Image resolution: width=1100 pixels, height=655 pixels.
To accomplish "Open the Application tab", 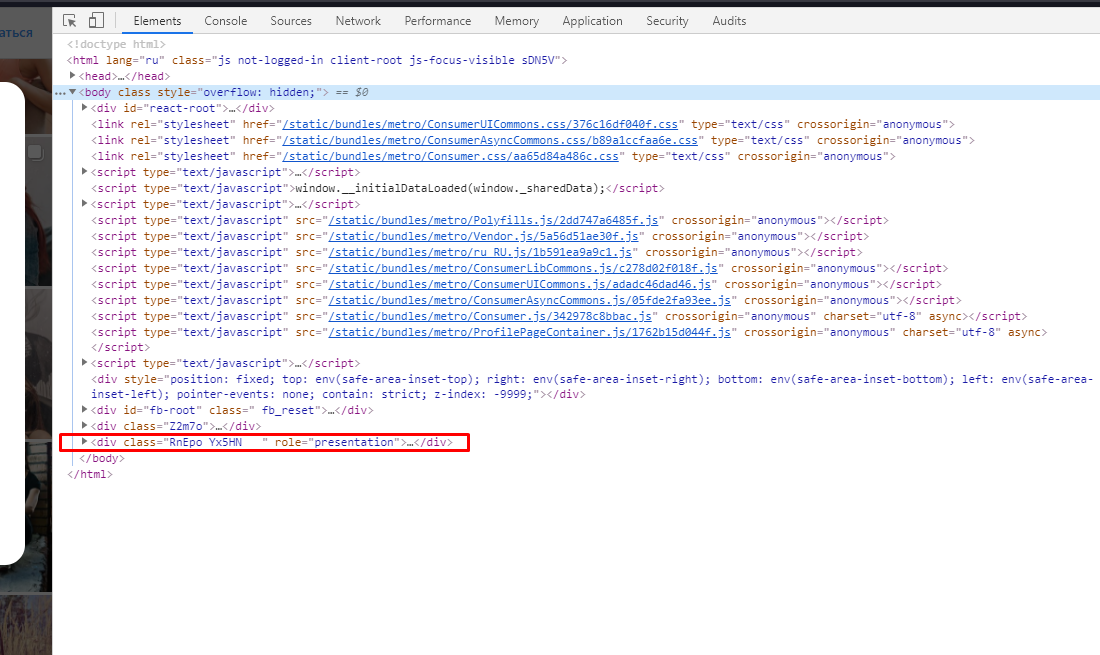I will click(x=592, y=21).
